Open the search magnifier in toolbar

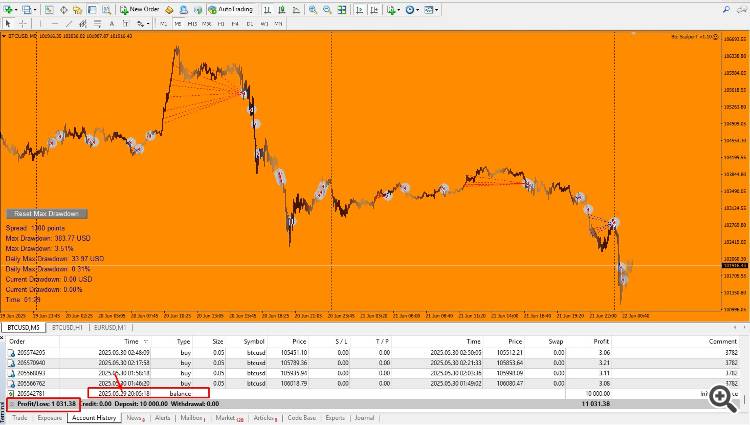click(726, 10)
